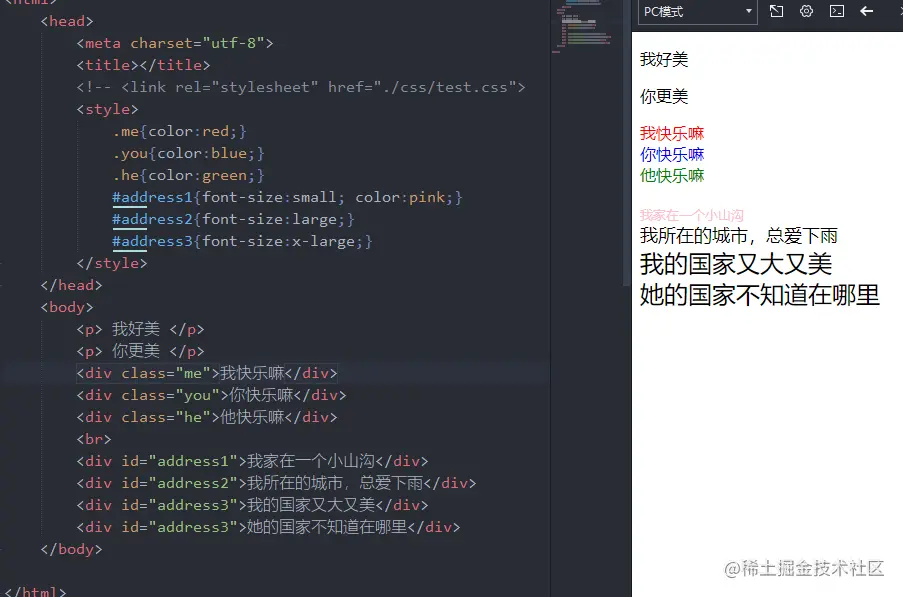
Task: Click the <p> 我好美 </p> code line
Action: pos(141,329)
